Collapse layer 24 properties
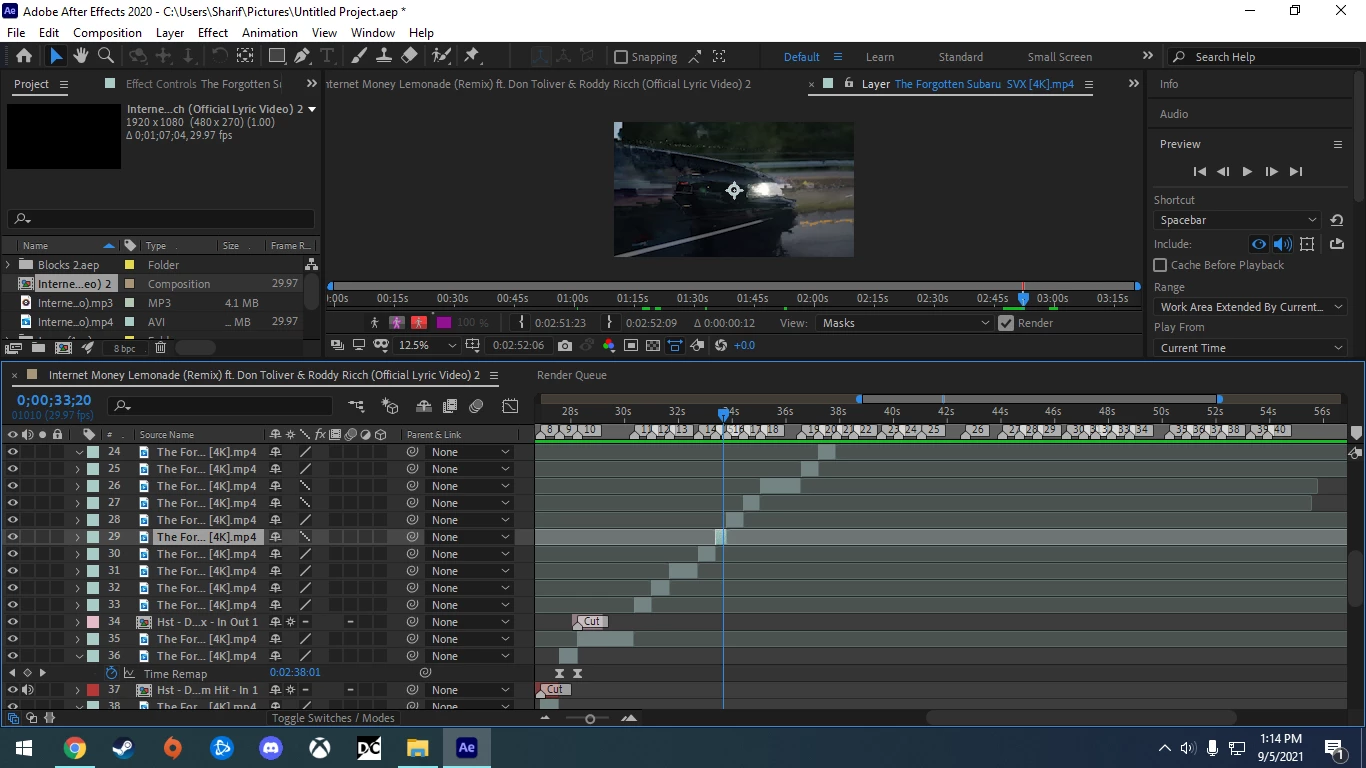This screenshot has height=768, width=1366. (x=79, y=452)
